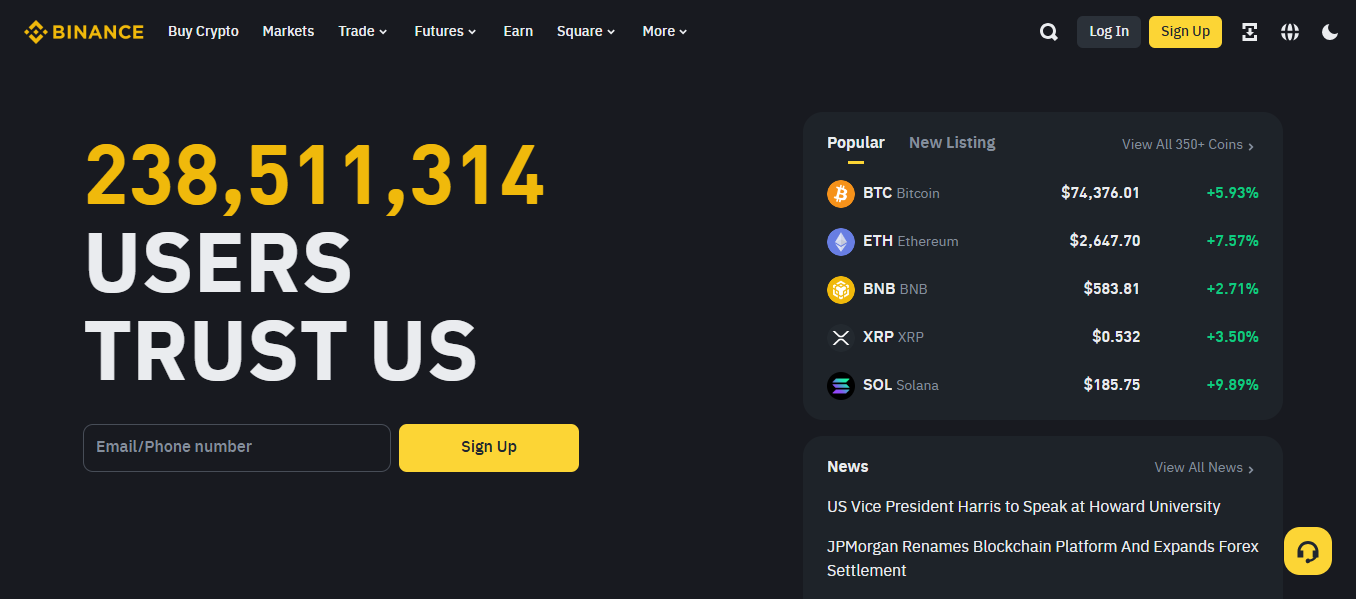Click the QR code download icon
This screenshot has width=1356, height=599.
[x=1249, y=31]
